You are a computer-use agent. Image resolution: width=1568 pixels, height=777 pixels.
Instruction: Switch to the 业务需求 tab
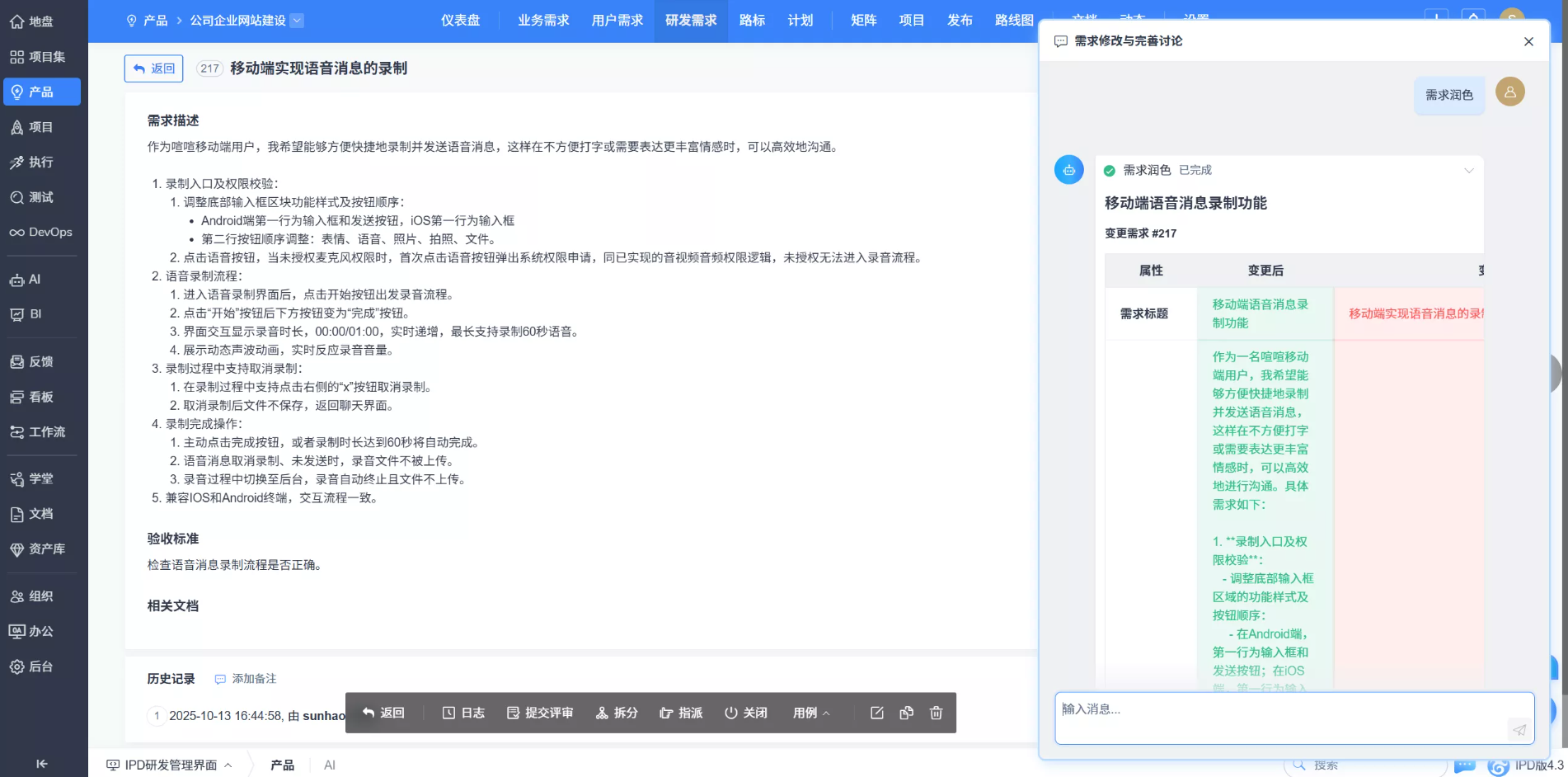tap(542, 21)
